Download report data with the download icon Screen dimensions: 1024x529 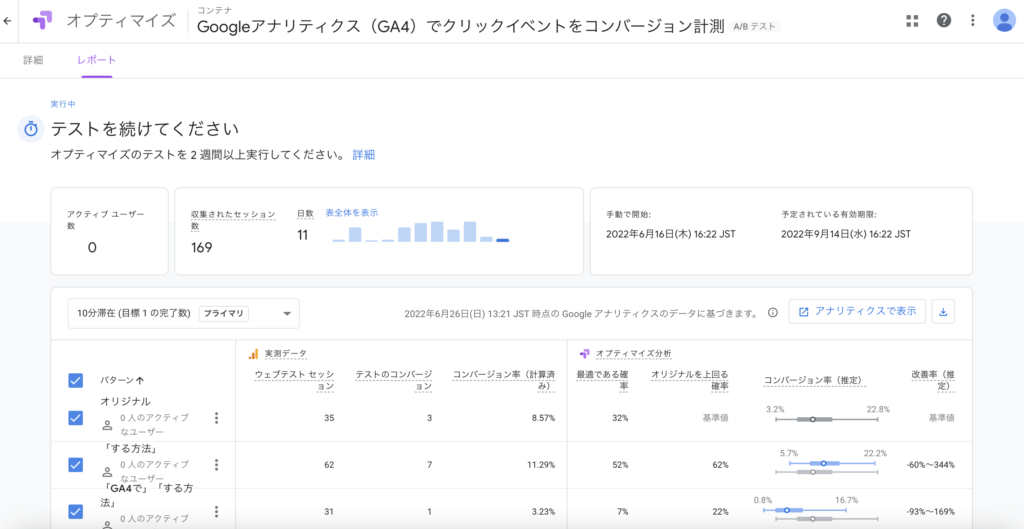click(x=943, y=312)
